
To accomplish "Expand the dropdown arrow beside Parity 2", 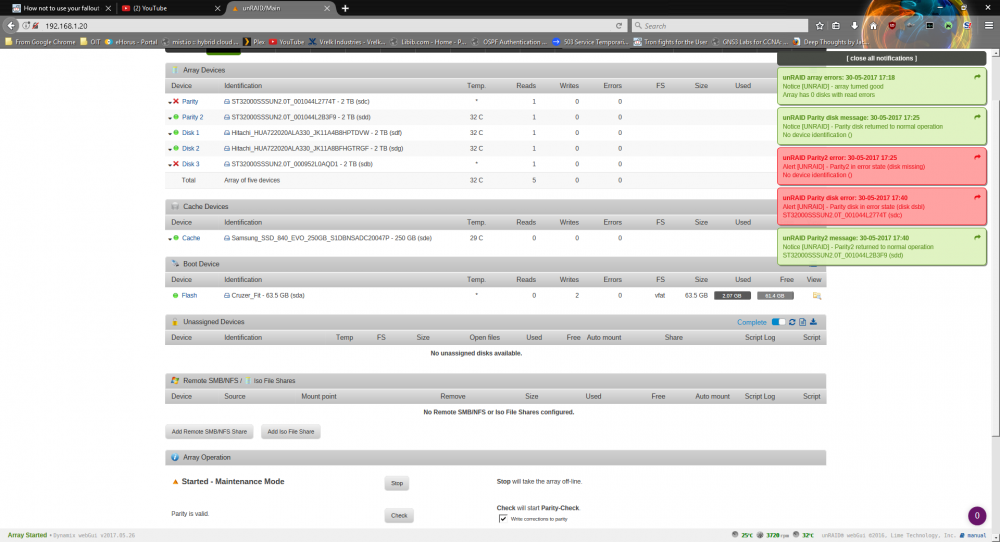I will (x=170, y=118).
